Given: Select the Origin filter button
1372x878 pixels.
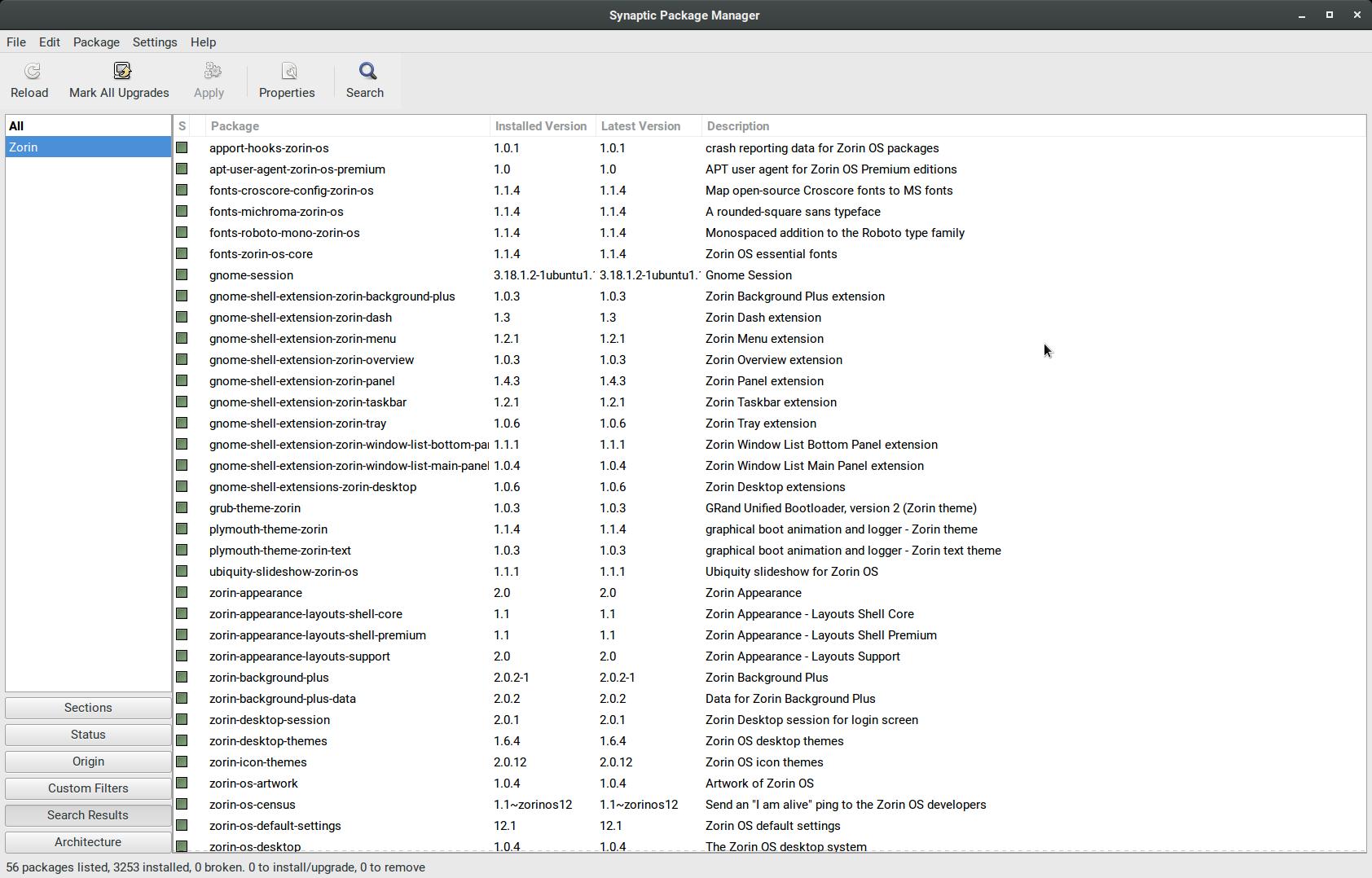Looking at the screenshot, I should [88, 762].
